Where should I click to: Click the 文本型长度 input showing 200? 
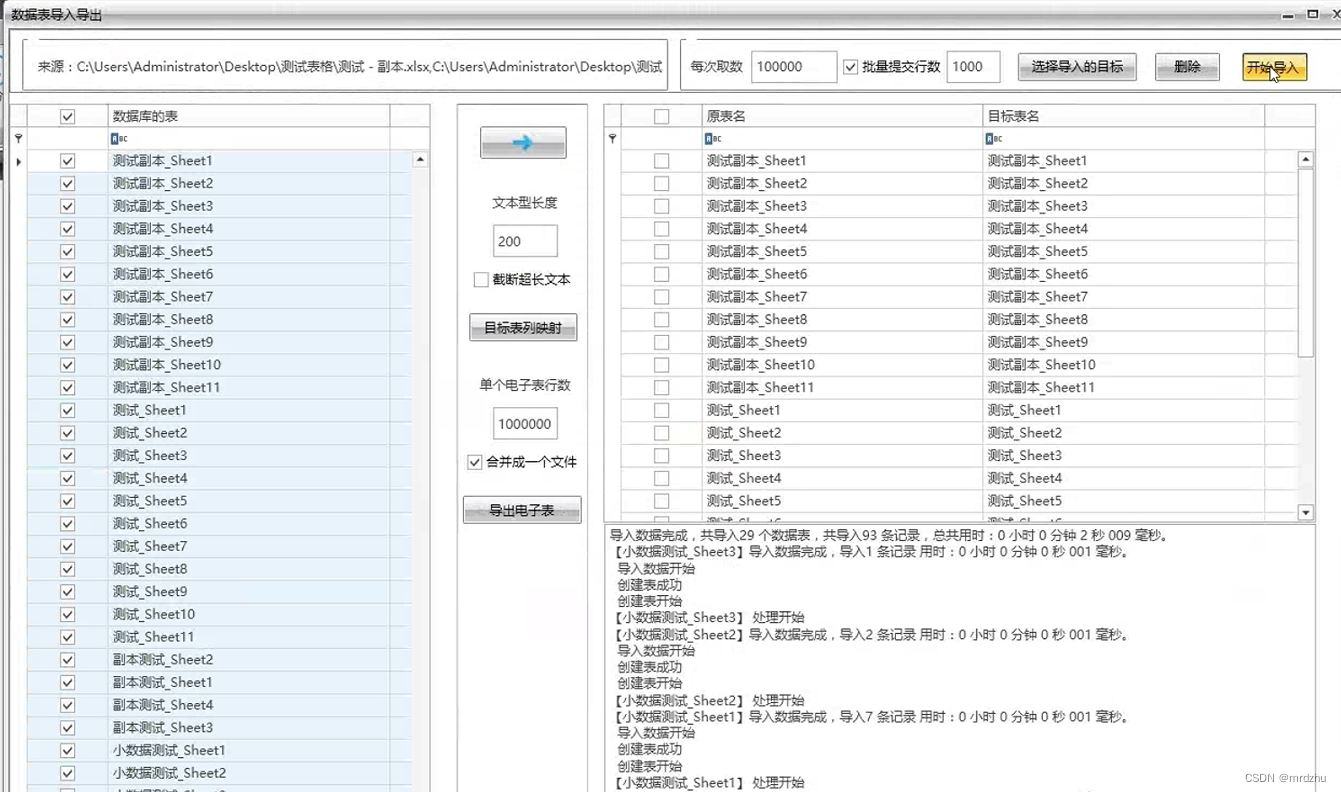[x=524, y=240]
